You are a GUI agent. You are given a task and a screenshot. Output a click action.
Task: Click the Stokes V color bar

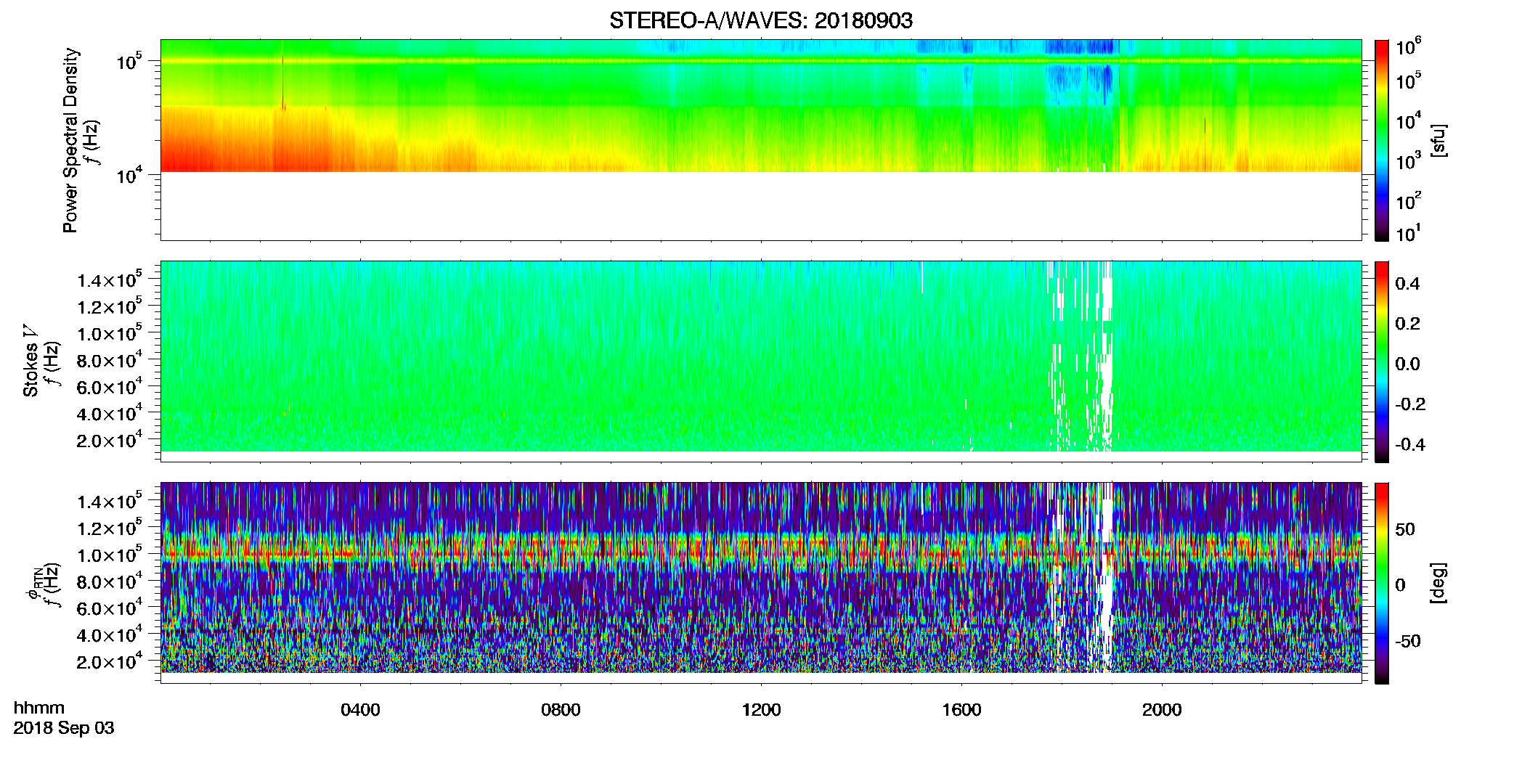tap(1381, 362)
